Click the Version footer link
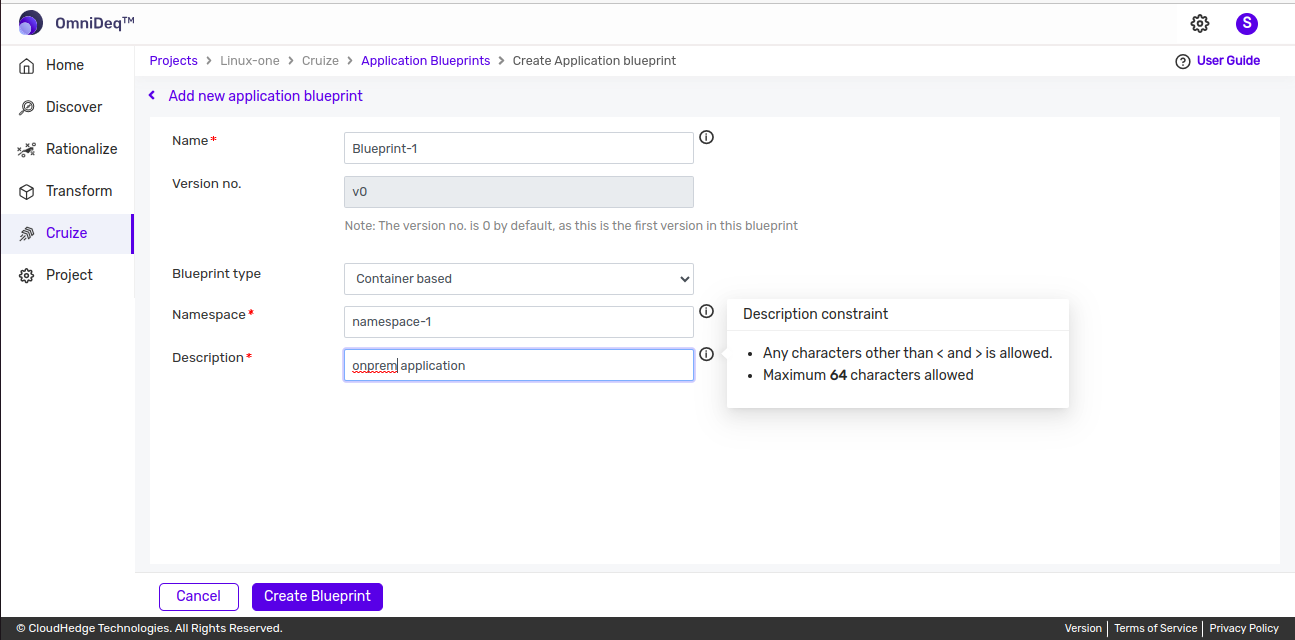 point(1083,628)
